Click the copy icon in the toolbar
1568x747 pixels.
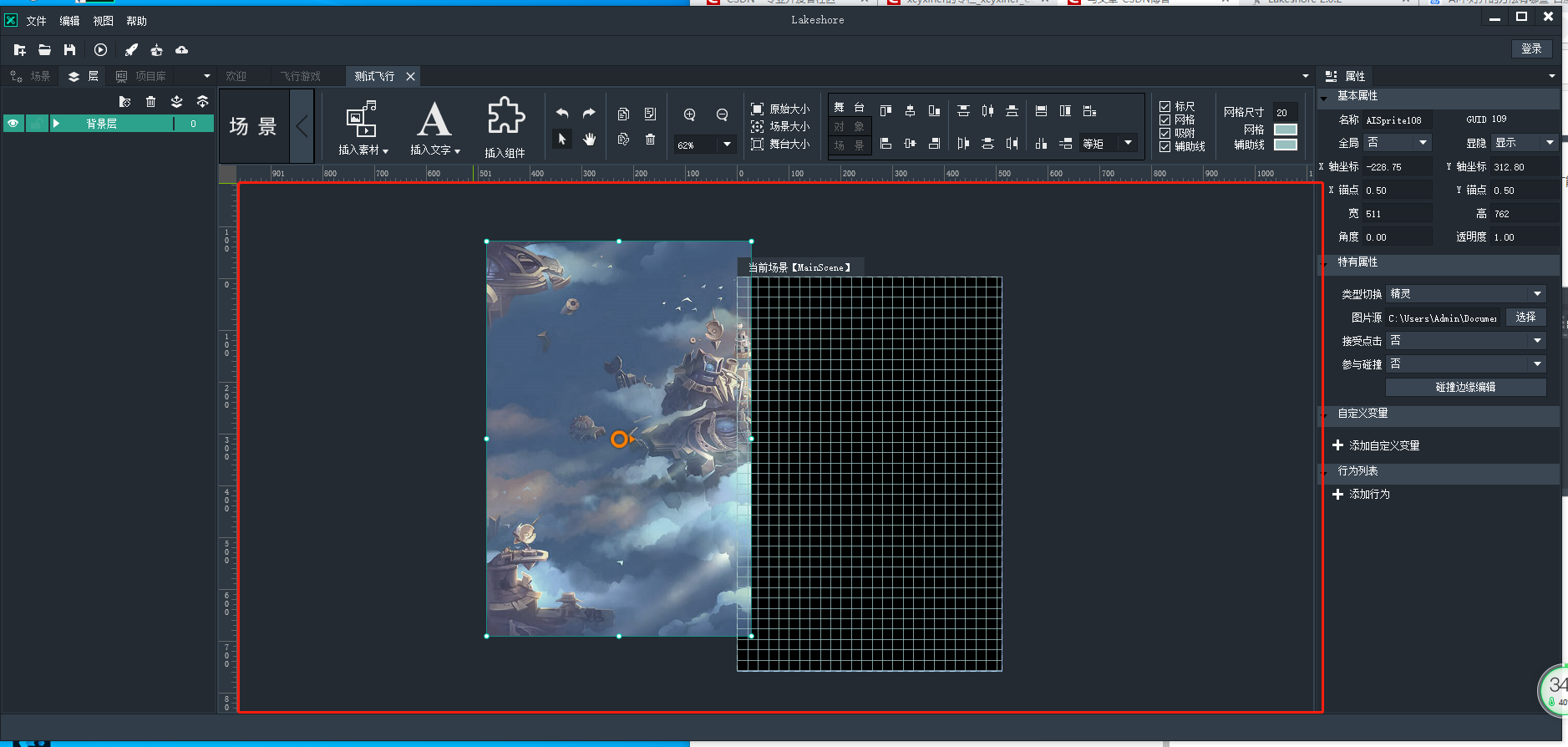pyautogui.click(x=623, y=114)
